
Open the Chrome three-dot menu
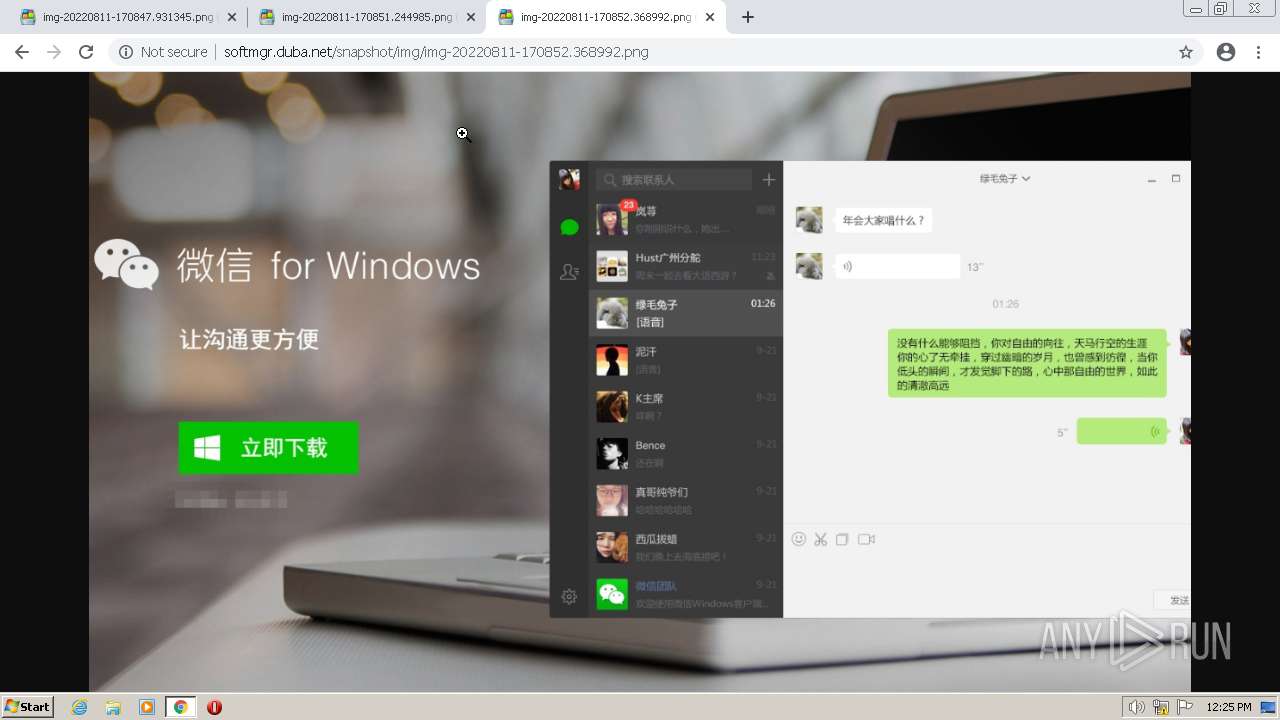tap(1259, 52)
